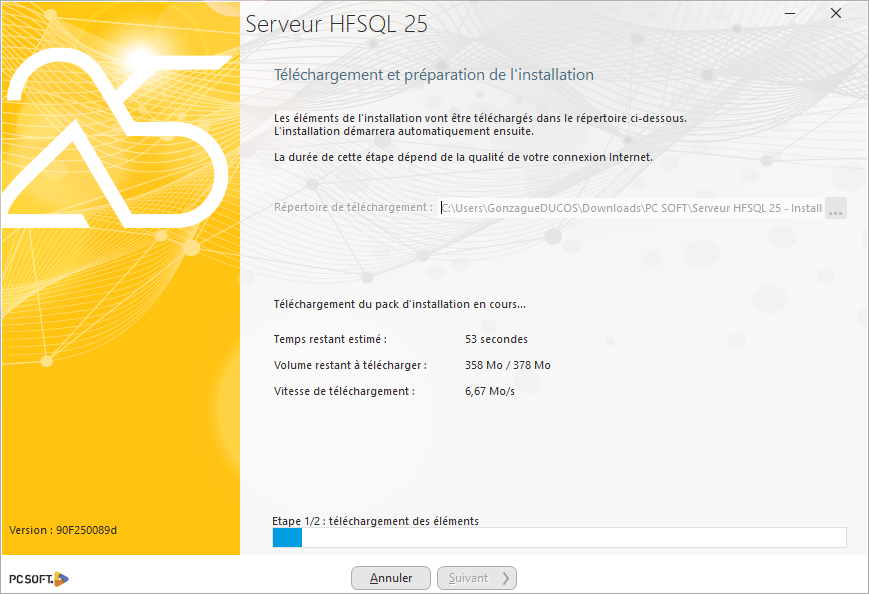Close the Serveur HFSQL 25 installer
The width and height of the screenshot is (869, 594).
point(835,14)
